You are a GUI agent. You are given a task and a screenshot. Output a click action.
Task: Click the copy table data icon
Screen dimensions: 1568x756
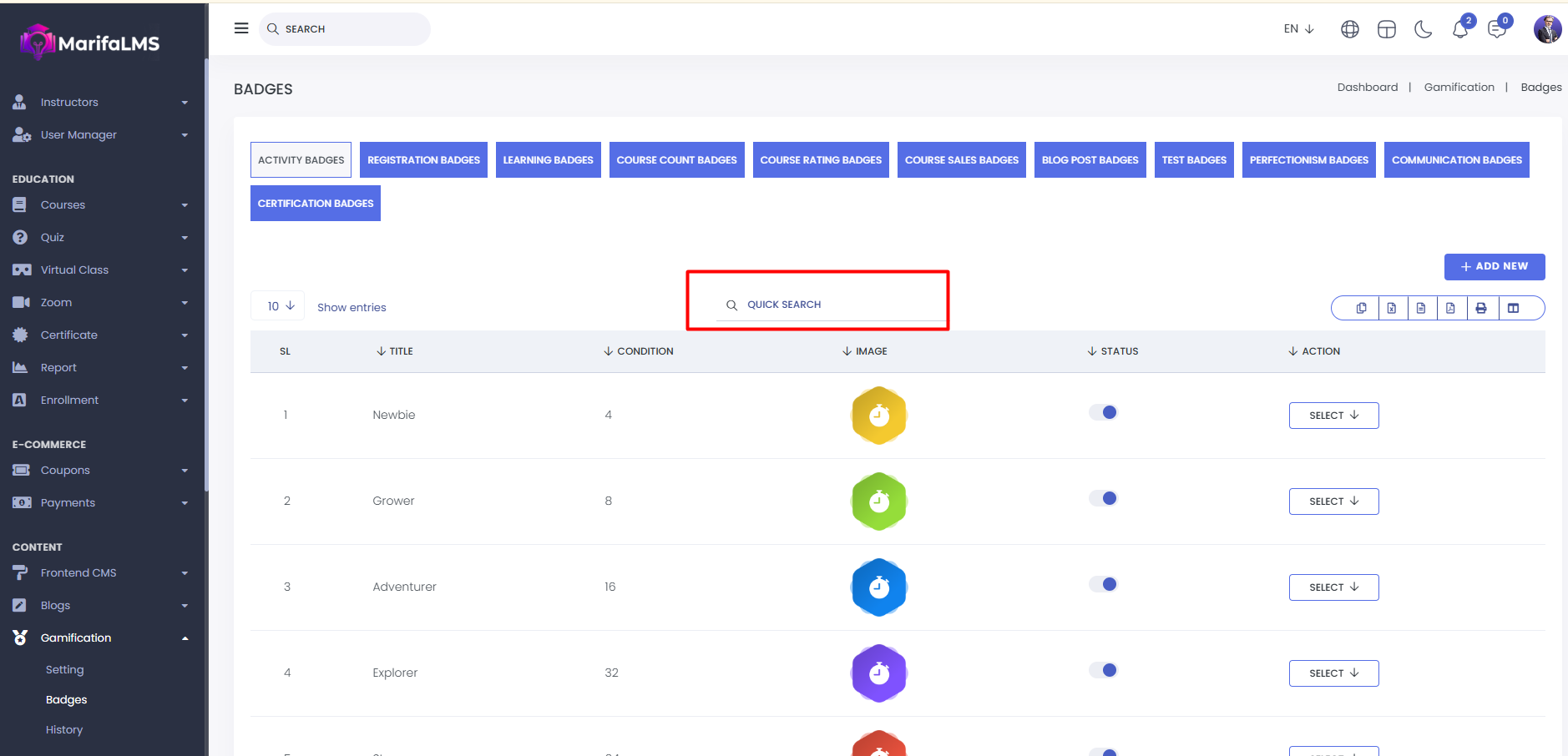point(1361,308)
